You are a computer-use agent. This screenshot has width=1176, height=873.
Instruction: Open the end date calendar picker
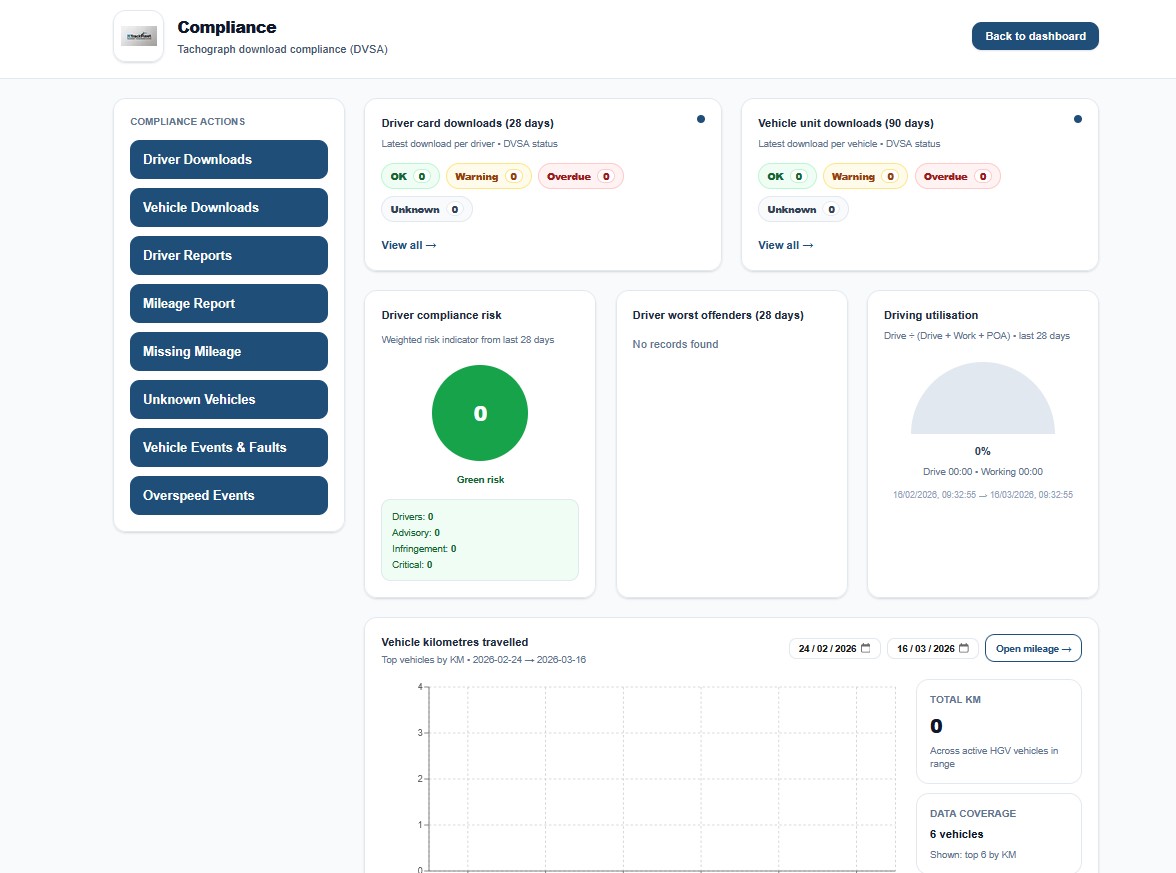(963, 648)
